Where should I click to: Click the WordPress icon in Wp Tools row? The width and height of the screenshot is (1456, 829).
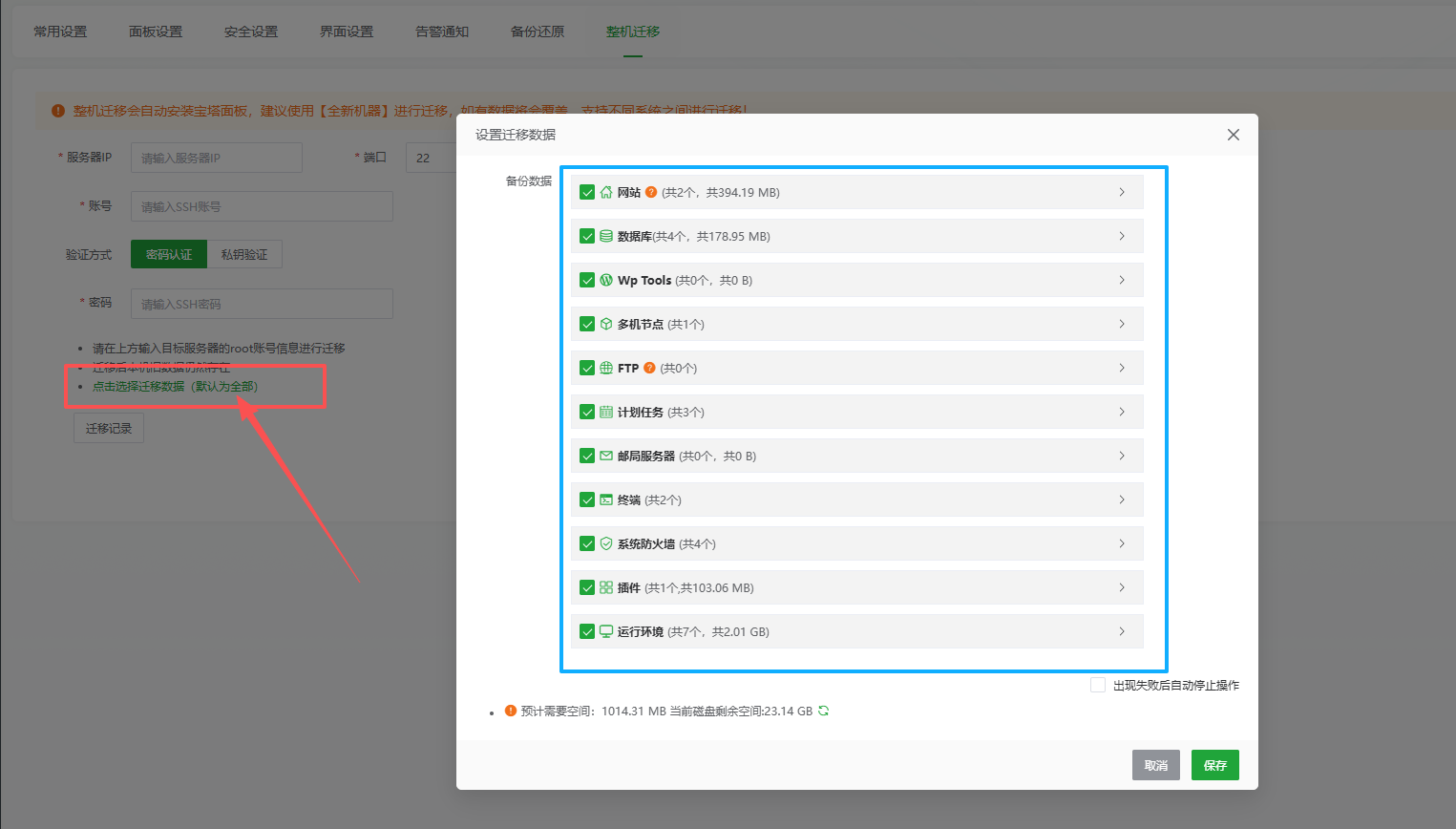click(x=606, y=280)
